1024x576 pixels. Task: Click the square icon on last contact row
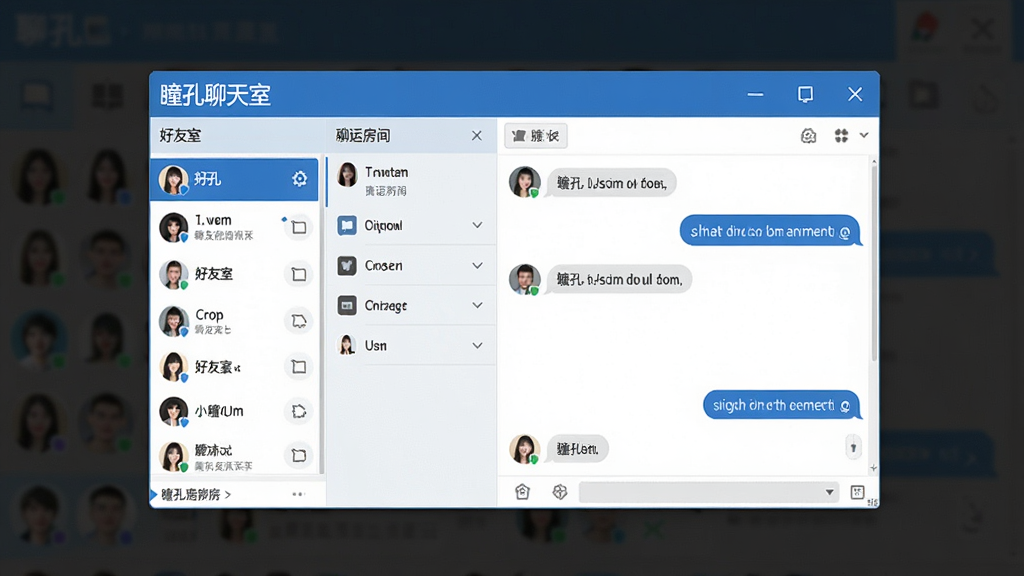tap(299, 455)
